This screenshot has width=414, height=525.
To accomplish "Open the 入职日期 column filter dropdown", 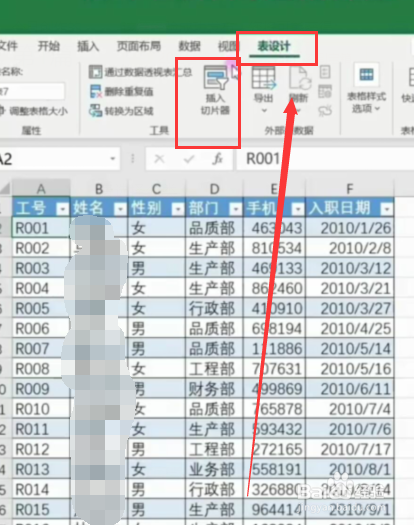I will 386,209.
